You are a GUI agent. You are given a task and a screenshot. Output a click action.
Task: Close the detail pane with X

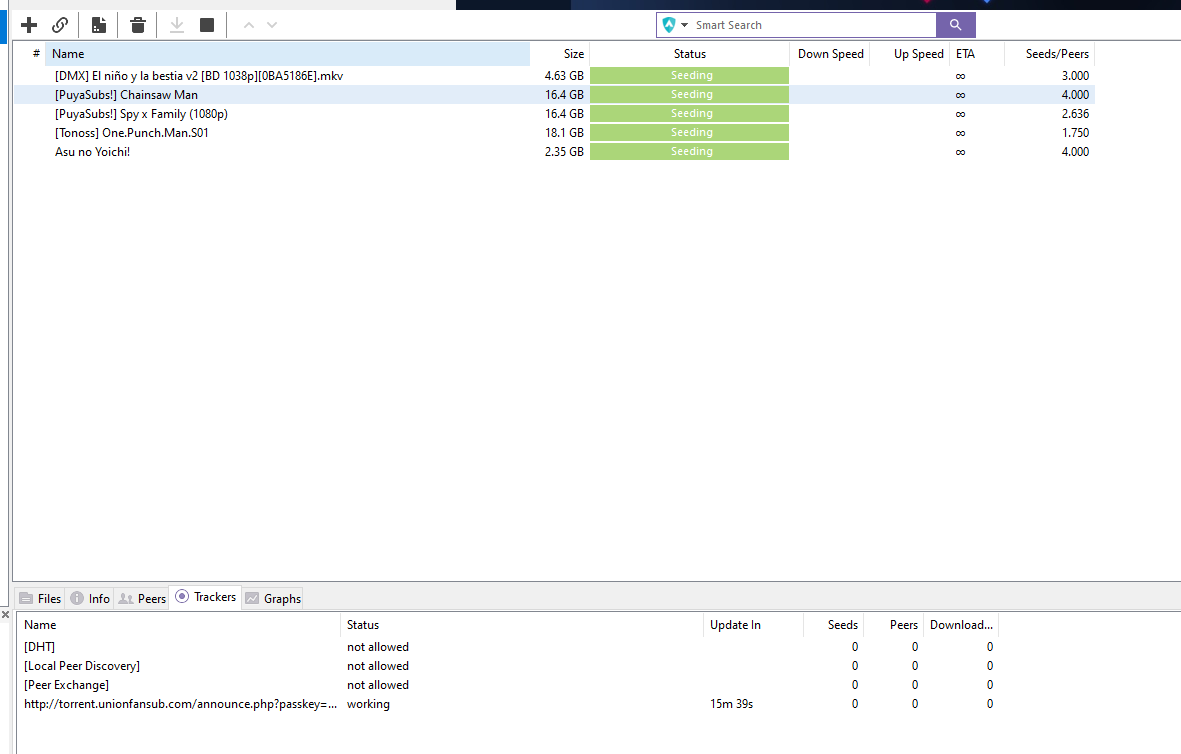click(5, 615)
